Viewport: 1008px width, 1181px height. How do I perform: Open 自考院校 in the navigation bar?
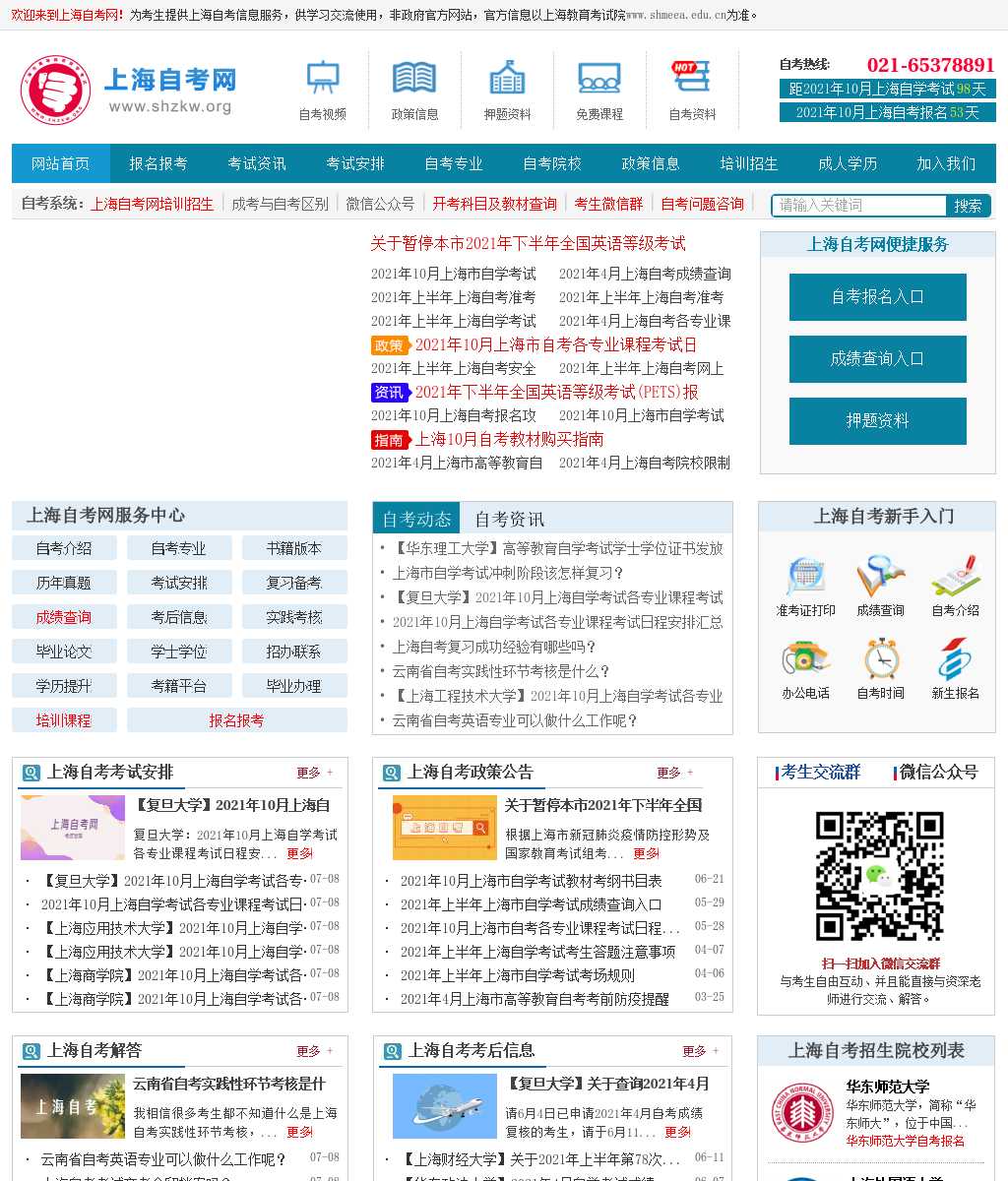pyautogui.click(x=552, y=163)
